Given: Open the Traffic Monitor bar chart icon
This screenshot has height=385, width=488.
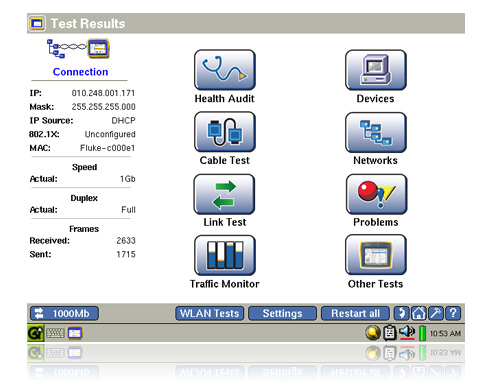Looking at the screenshot, I should [x=225, y=255].
